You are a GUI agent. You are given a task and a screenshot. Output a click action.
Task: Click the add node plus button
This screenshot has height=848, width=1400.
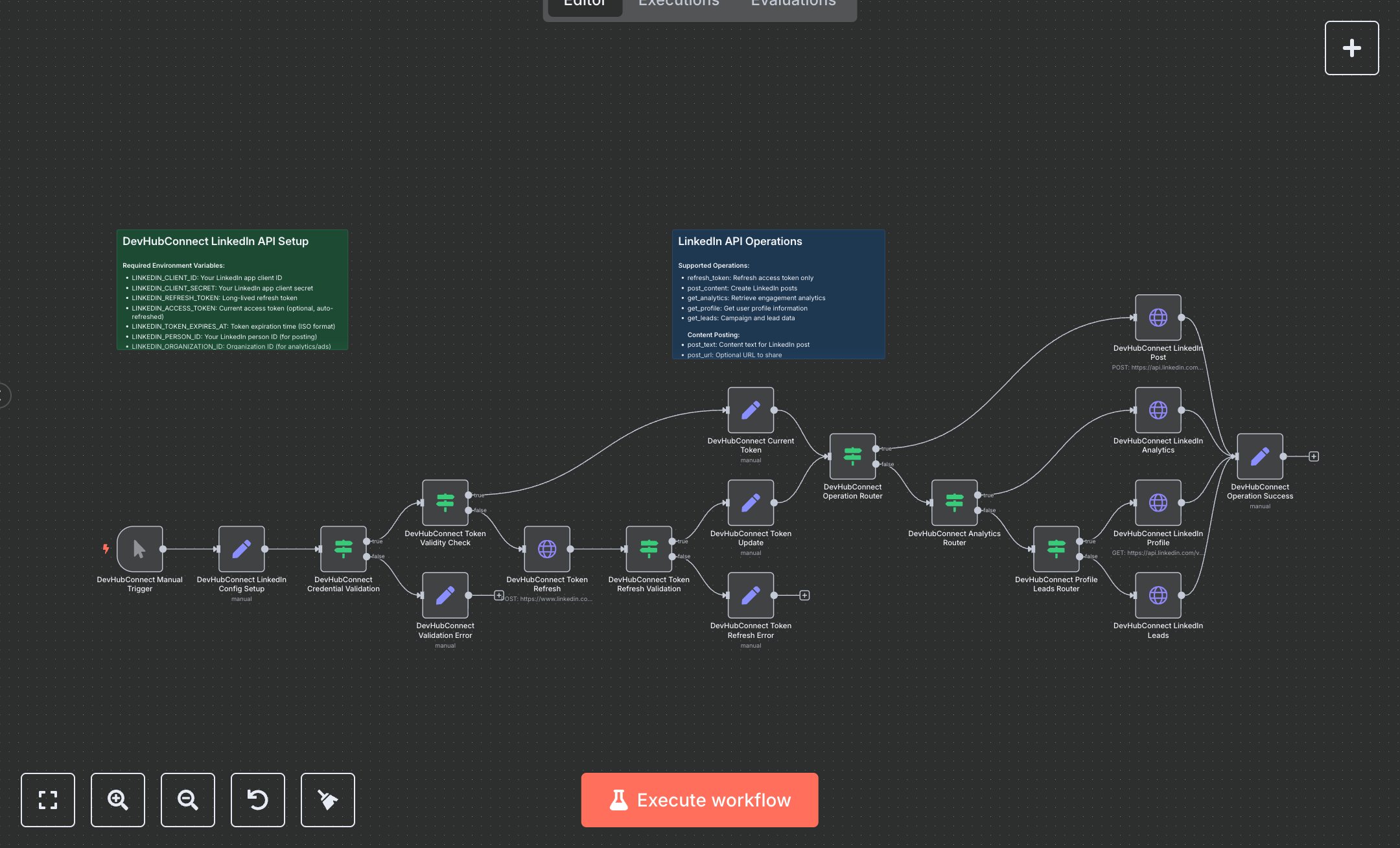(x=1351, y=47)
